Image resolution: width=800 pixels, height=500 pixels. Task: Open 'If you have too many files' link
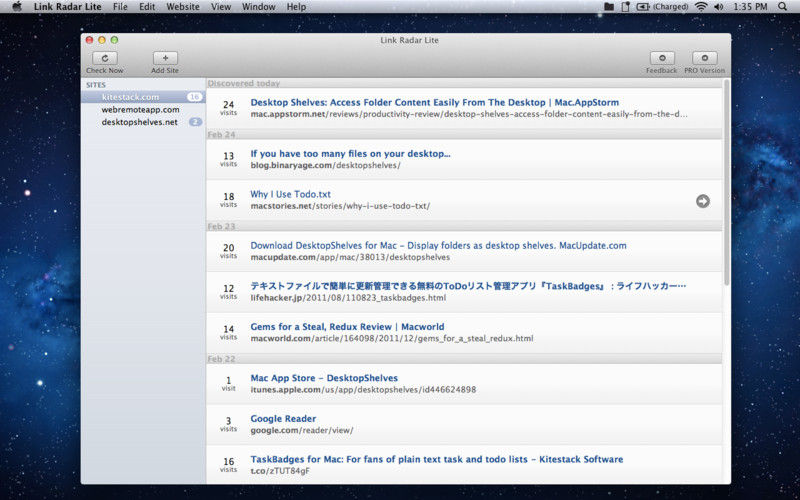click(x=350, y=154)
